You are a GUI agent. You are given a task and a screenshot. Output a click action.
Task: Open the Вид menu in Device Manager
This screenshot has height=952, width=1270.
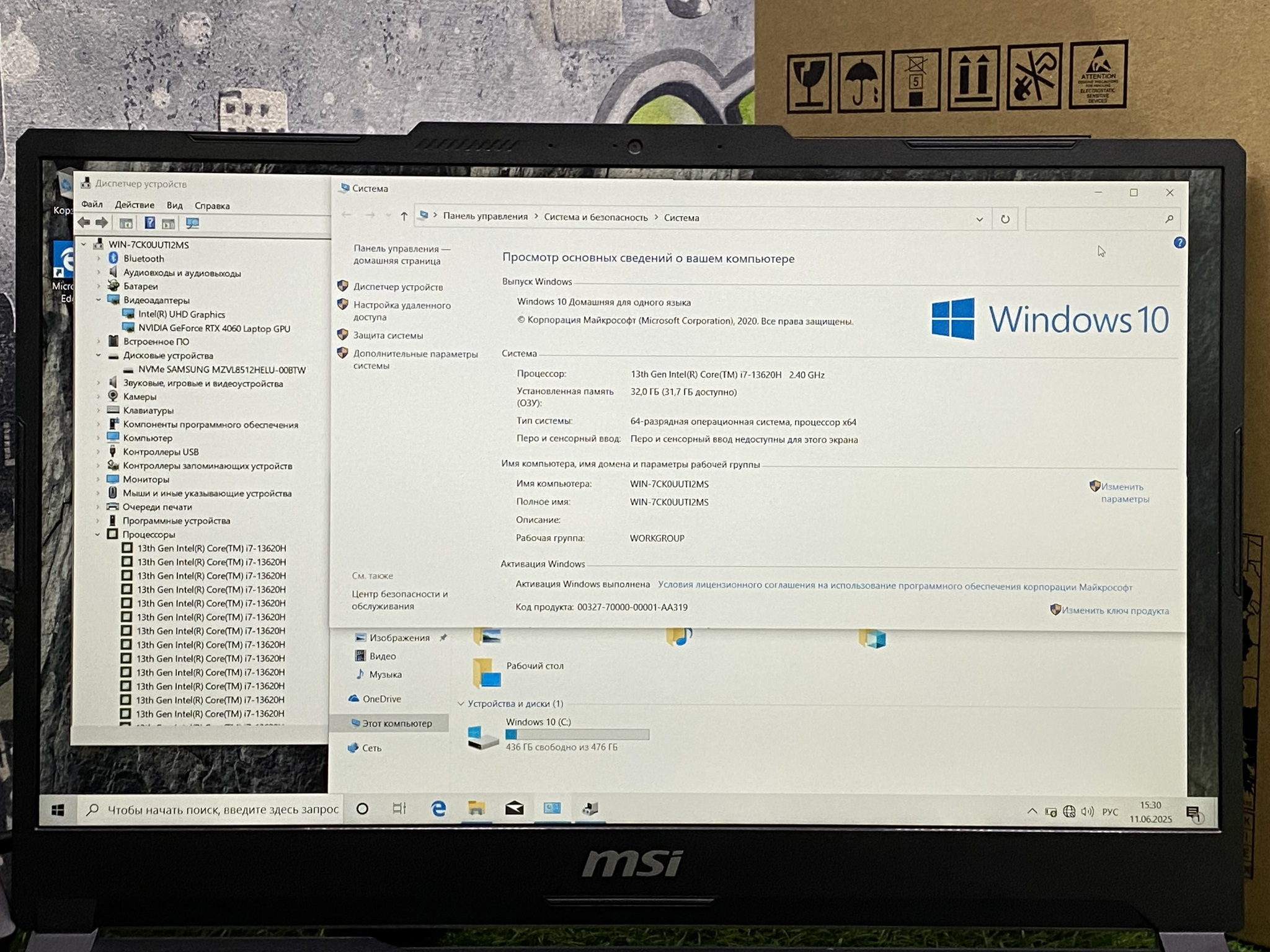174,205
